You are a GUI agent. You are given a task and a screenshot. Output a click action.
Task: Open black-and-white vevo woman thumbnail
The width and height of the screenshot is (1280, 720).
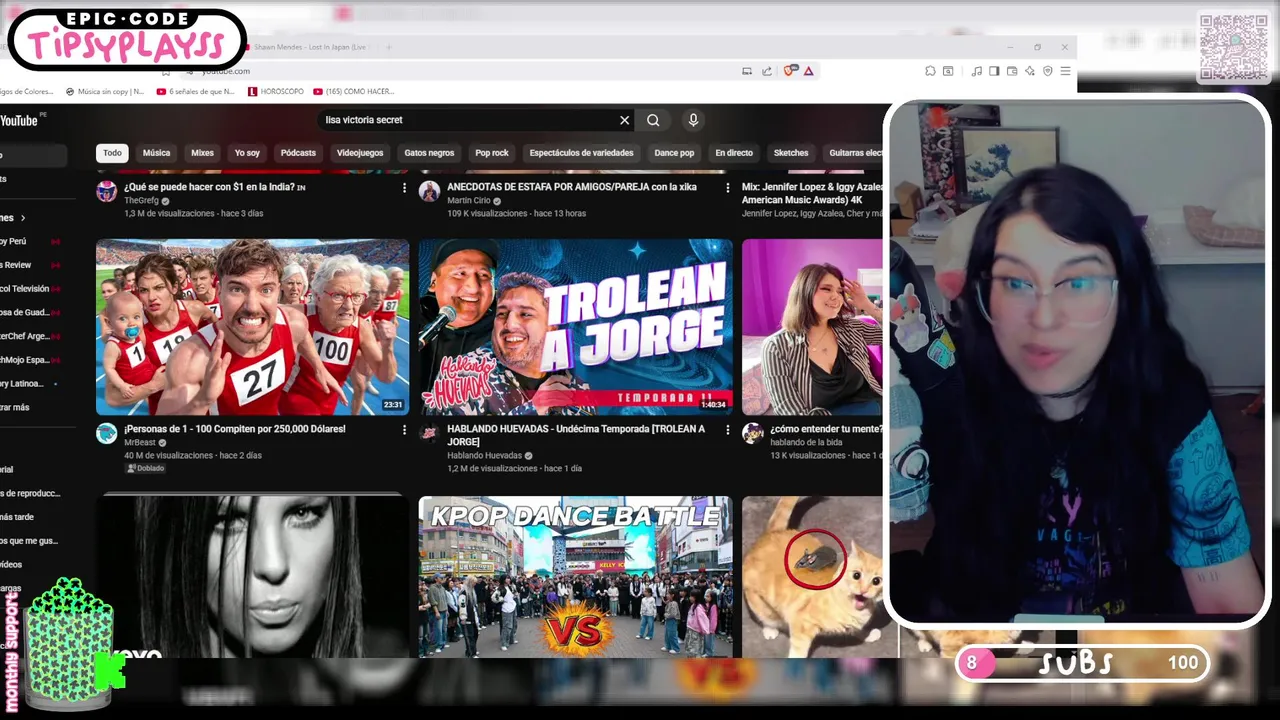coord(252,577)
